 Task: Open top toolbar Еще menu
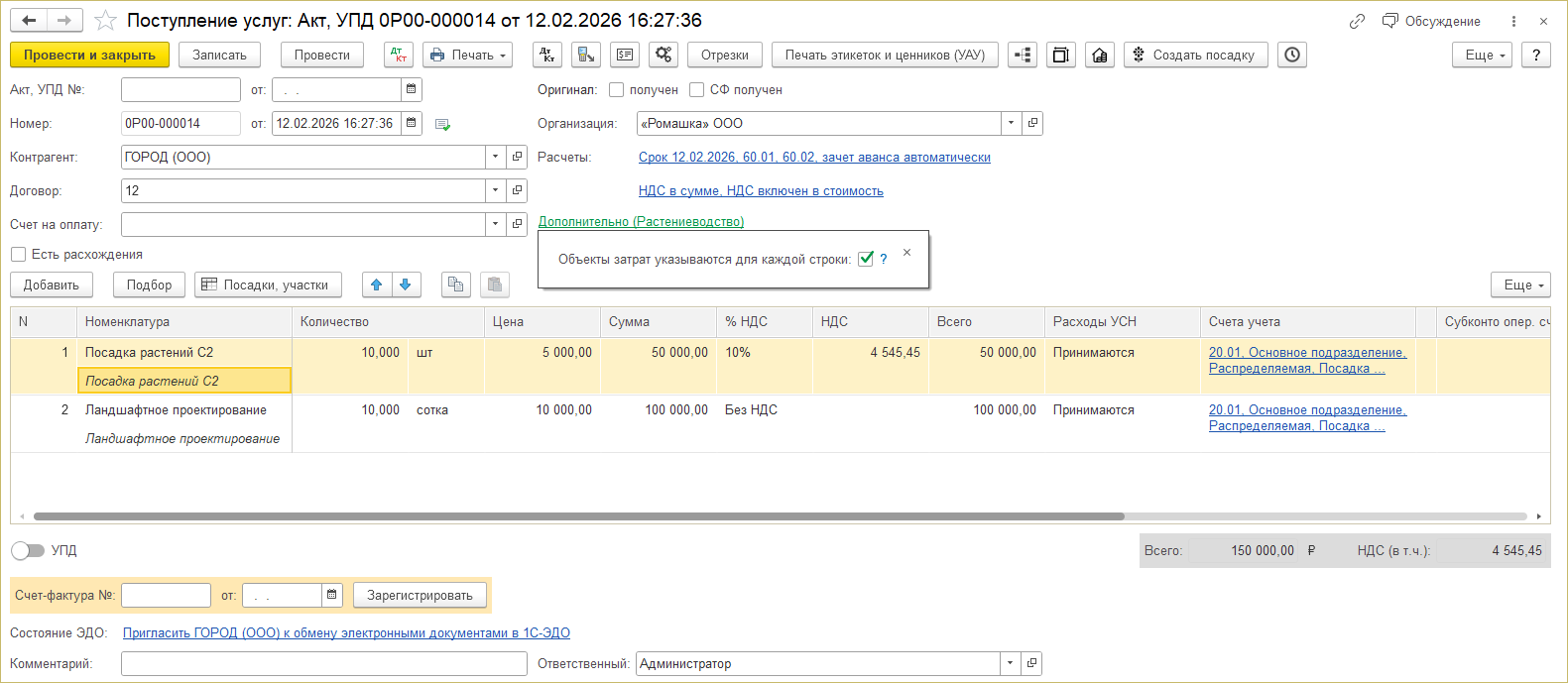[1484, 55]
